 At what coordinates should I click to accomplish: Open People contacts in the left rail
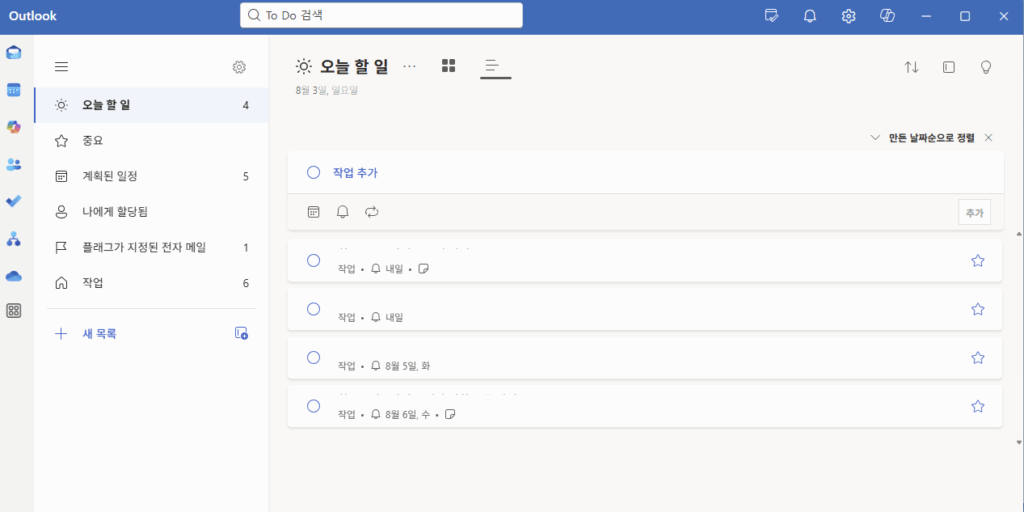pyautogui.click(x=14, y=165)
